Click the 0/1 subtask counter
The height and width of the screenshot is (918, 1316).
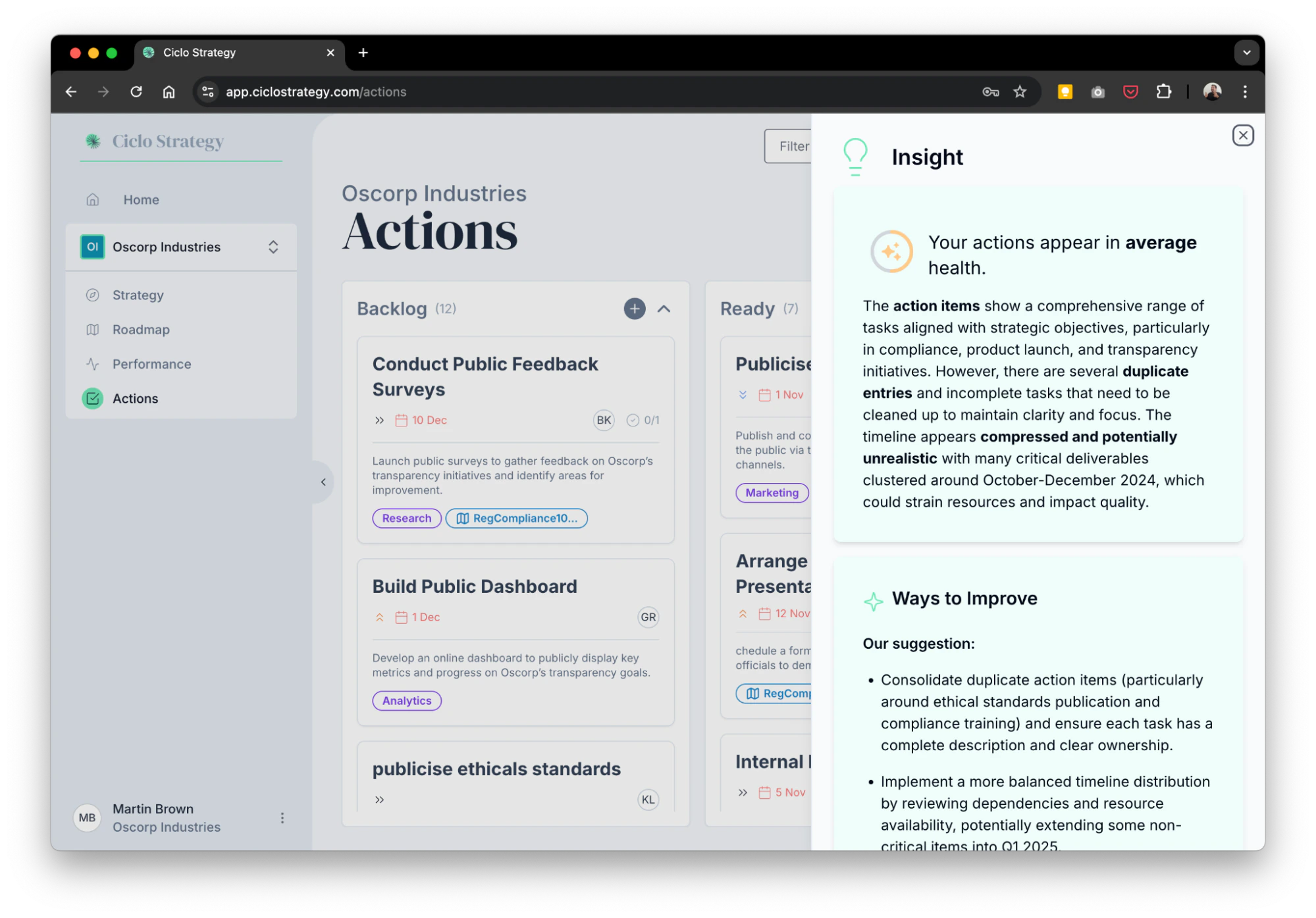coord(643,420)
